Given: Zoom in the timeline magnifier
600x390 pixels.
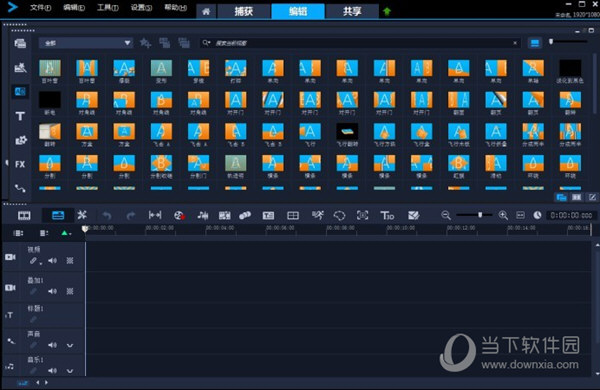Looking at the screenshot, I should pos(503,215).
